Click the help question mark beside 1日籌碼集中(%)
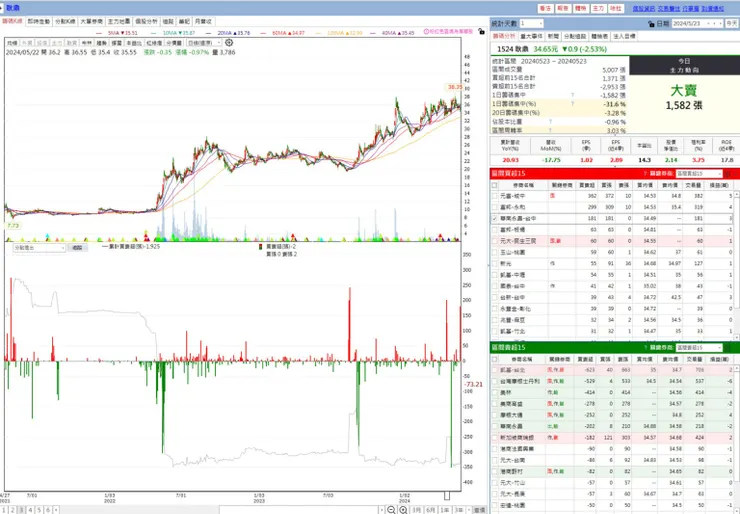 tap(572, 104)
